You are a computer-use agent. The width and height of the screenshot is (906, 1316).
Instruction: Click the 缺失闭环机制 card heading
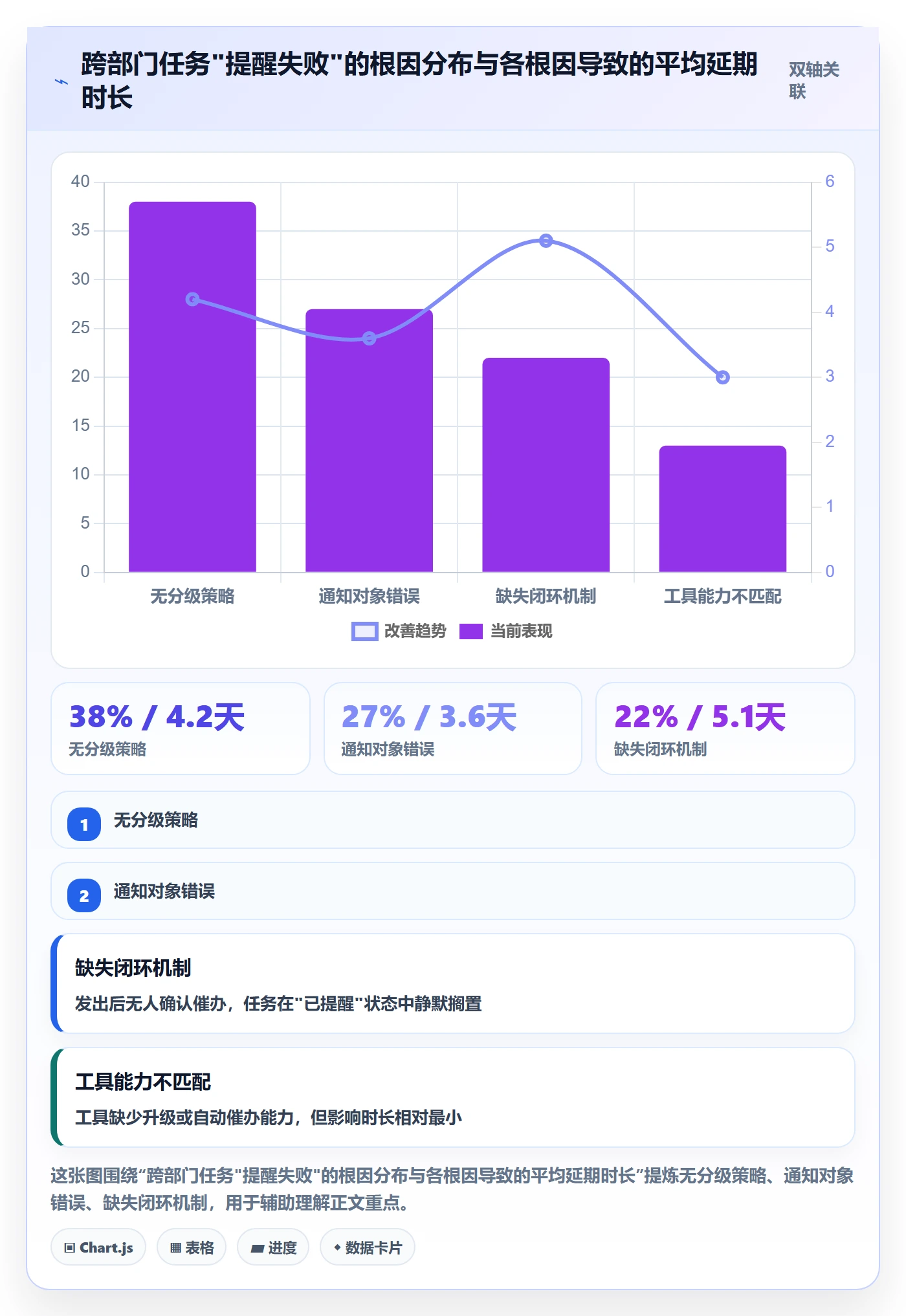click(x=133, y=968)
